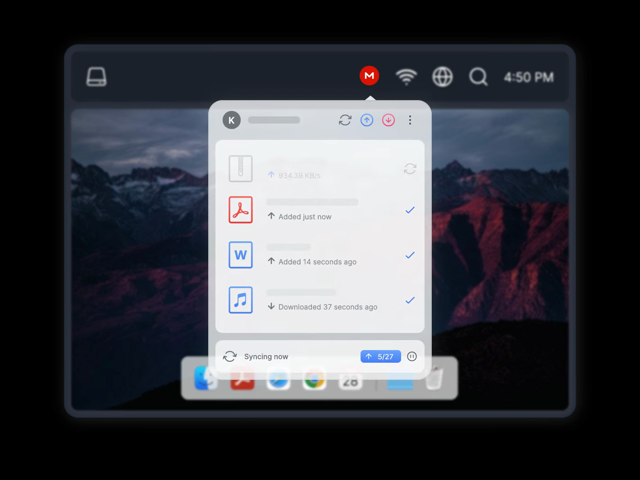Open the three-dot more options menu
Viewport: 640px width, 480px height.
(x=410, y=120)
